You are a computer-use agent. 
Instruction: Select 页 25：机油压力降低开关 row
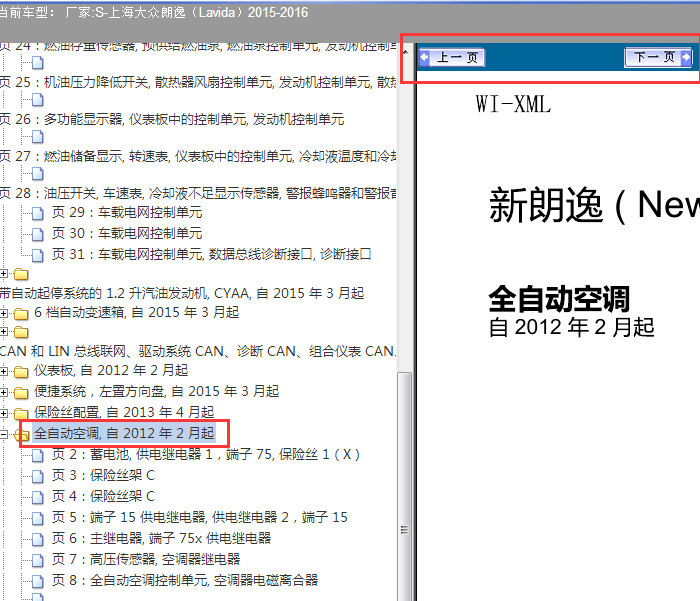click(x=198, y=82)
